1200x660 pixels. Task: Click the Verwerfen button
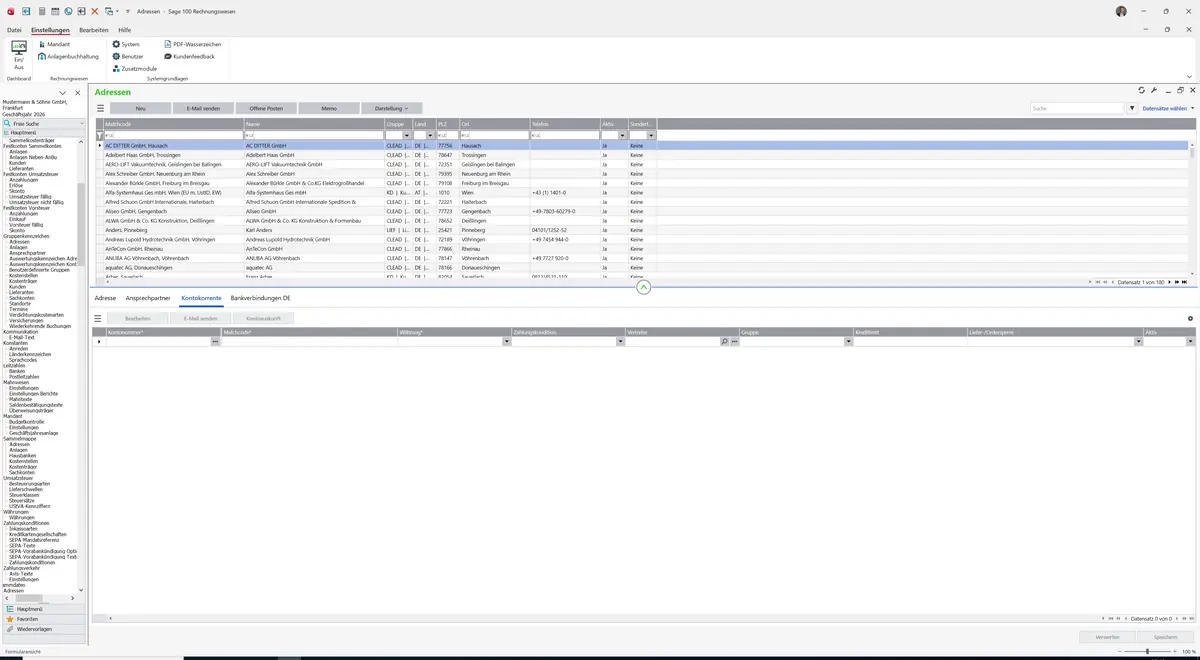(1107, 637)
